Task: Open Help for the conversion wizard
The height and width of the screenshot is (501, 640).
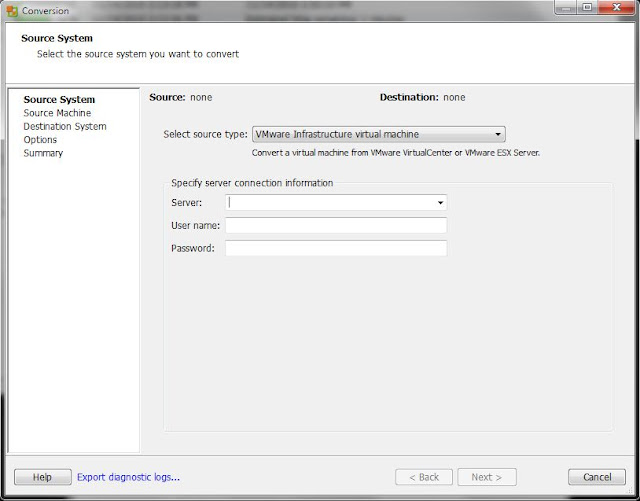Action: point(42,477)
